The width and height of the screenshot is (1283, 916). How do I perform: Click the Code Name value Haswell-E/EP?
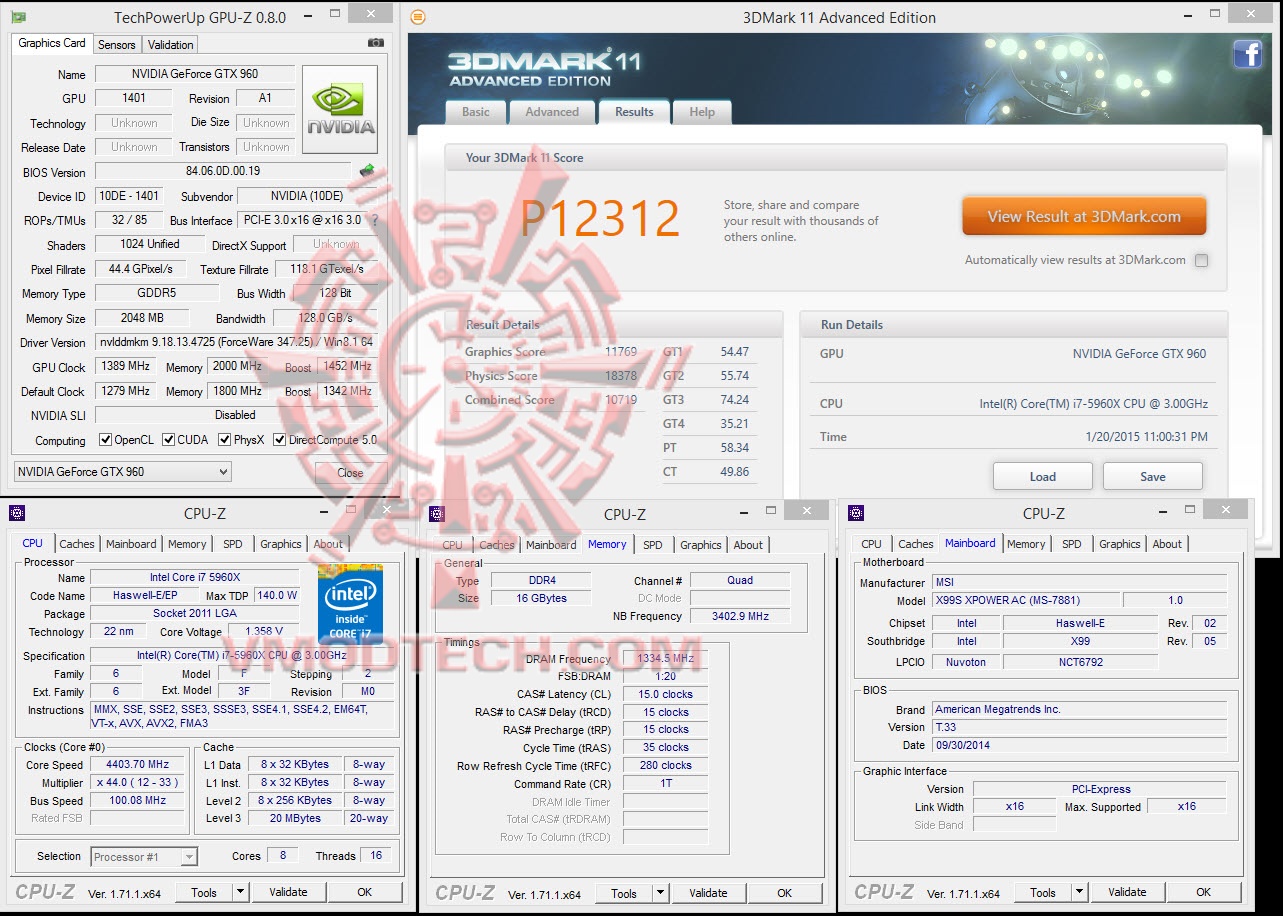tap(146, 596)
